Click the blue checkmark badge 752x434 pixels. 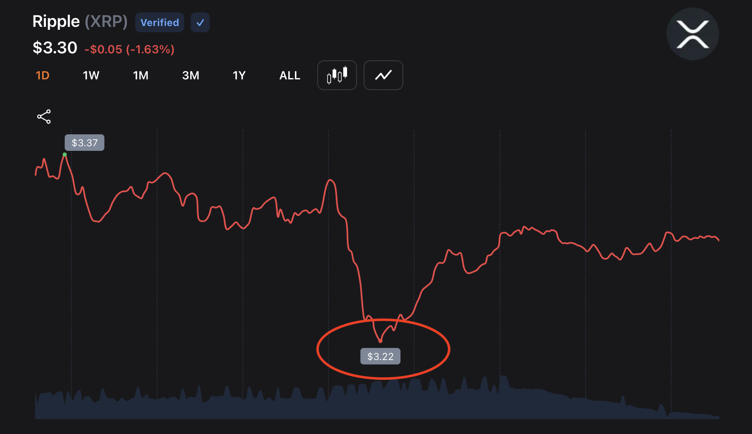pyautogui.click(x=200, y=22)
